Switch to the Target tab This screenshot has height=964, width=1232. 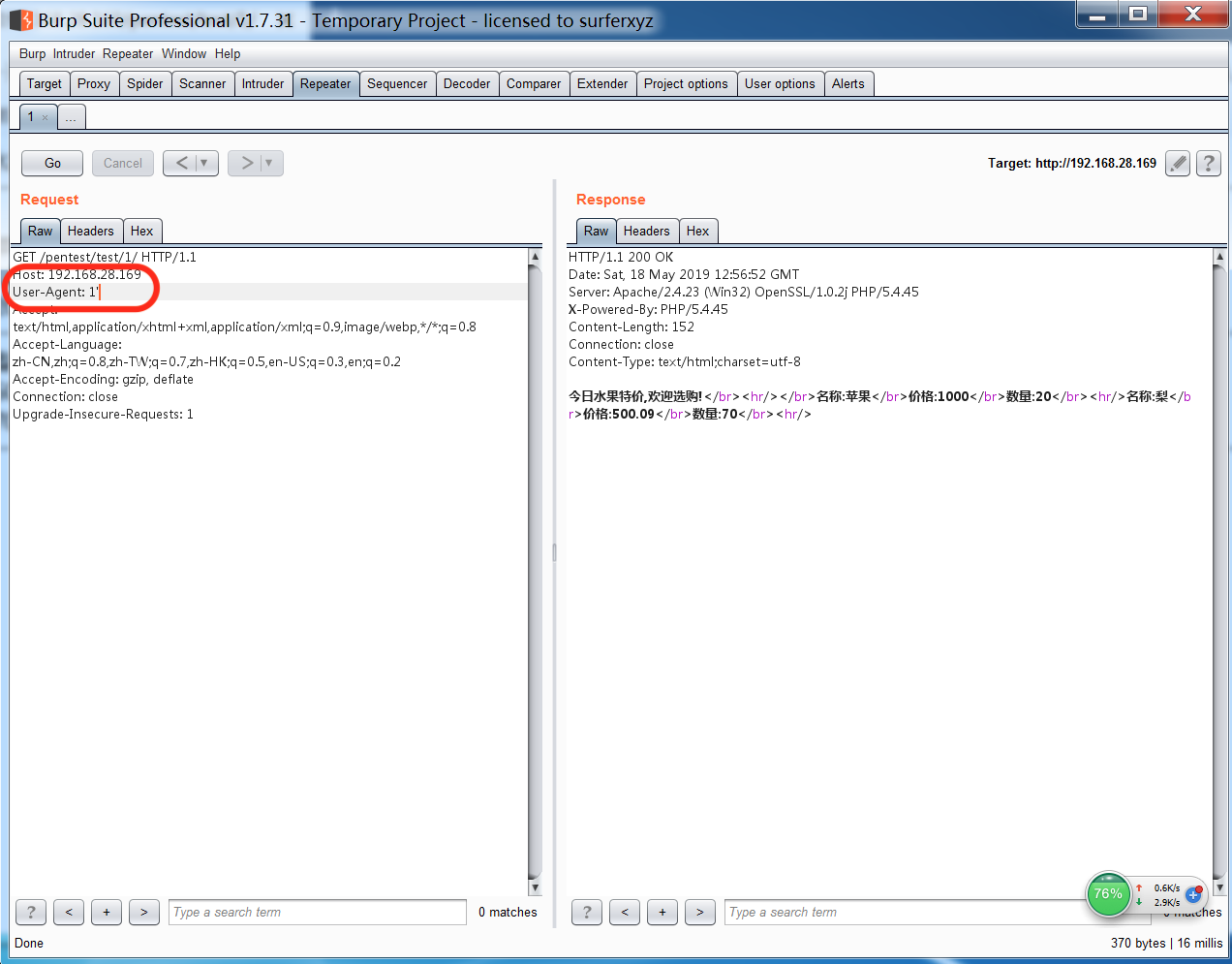[45, 84]
